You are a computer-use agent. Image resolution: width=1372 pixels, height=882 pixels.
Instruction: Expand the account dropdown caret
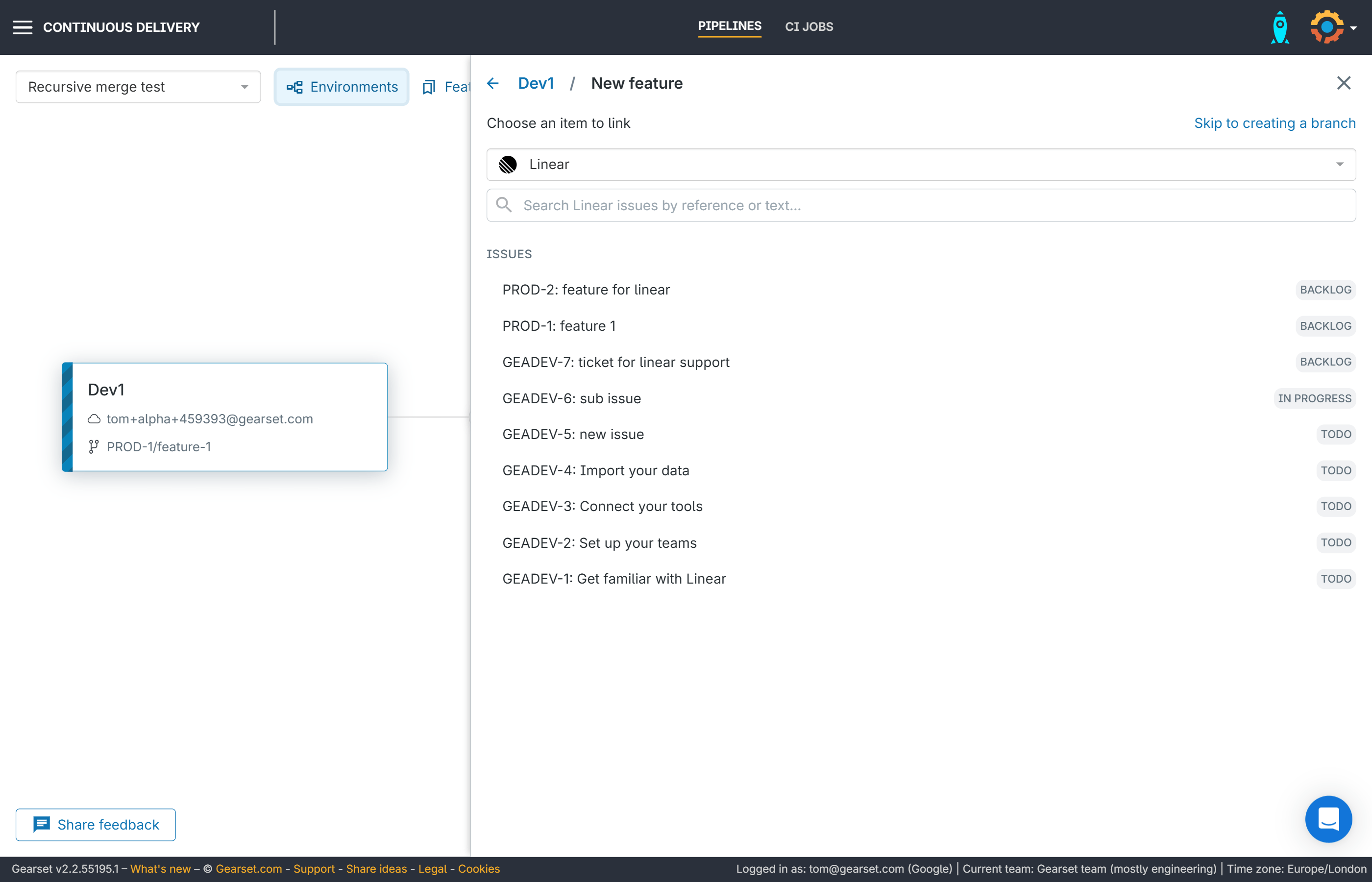(x=1354, y=27)
